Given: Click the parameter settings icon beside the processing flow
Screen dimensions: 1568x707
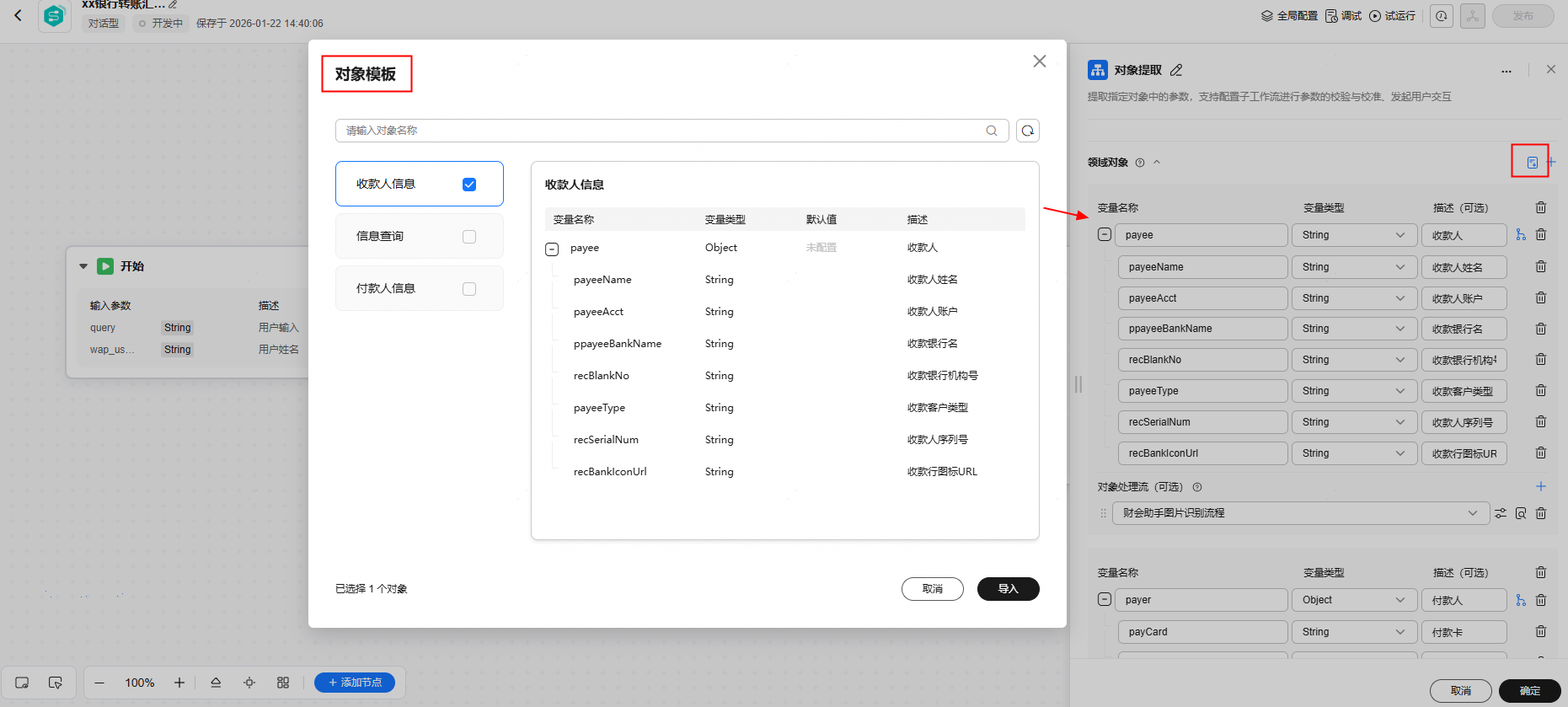Looking at the screenshot, I should (x=1501, y=513).
